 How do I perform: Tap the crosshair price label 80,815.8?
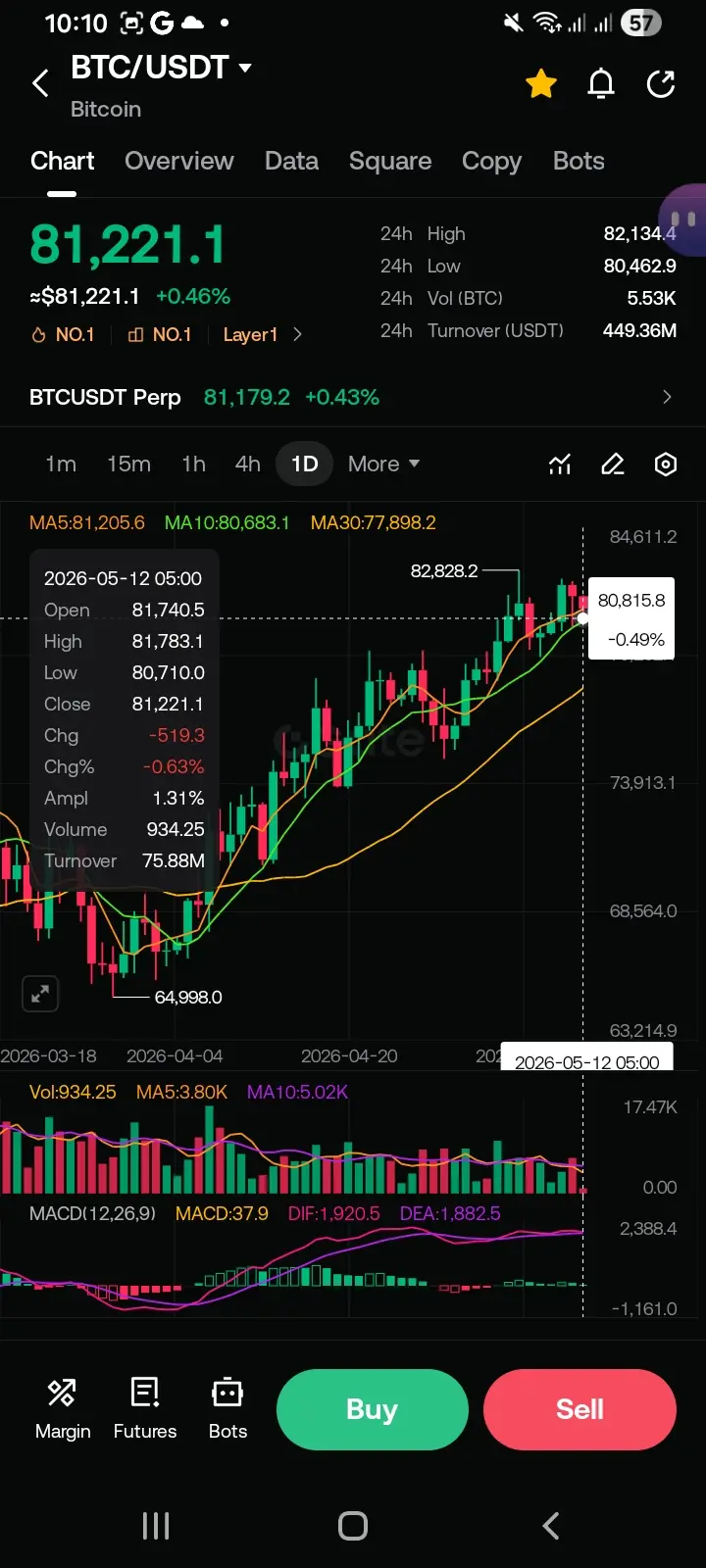click(x=631, y=600)
